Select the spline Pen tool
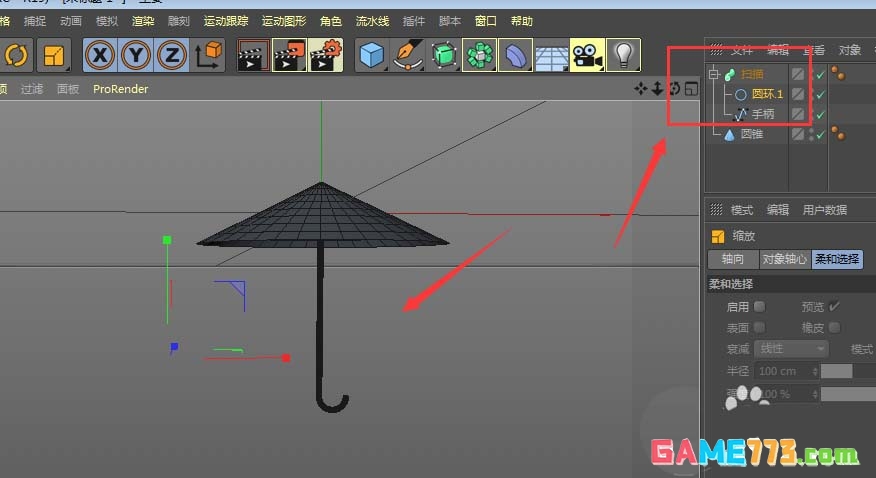Viewport: 876px width, 478px height. [x=408, y=55]
